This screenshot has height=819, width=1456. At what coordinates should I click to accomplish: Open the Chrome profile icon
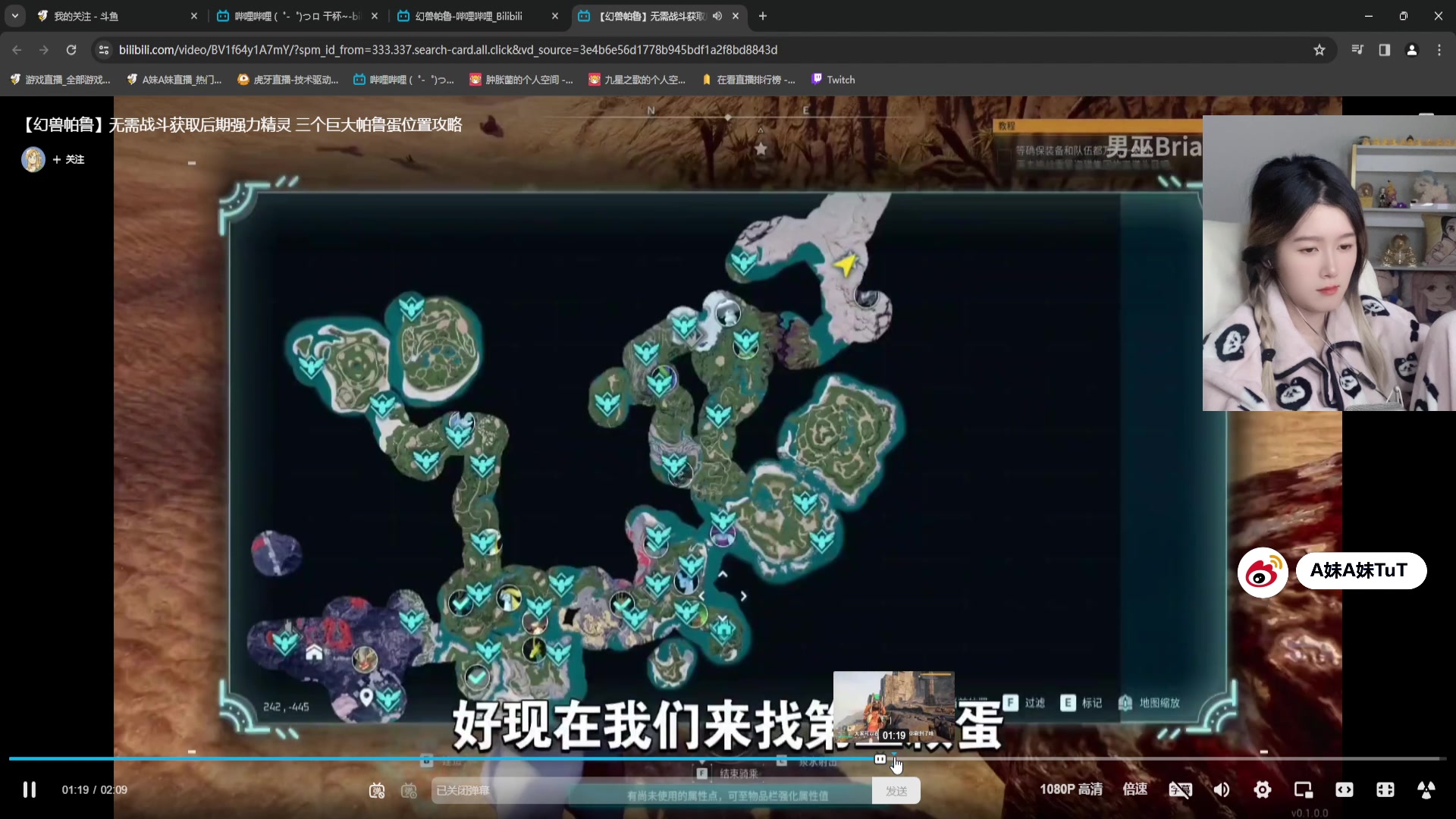pyautogui.click(x=1412, y=50)
